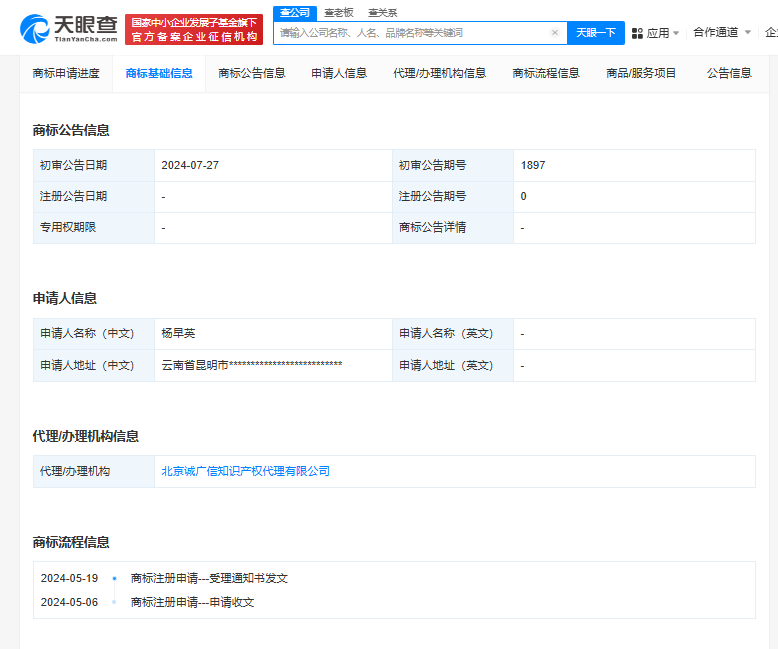Click the company name search input field
778x649 pixels.
pyautogui.click(x=412, y=33)
